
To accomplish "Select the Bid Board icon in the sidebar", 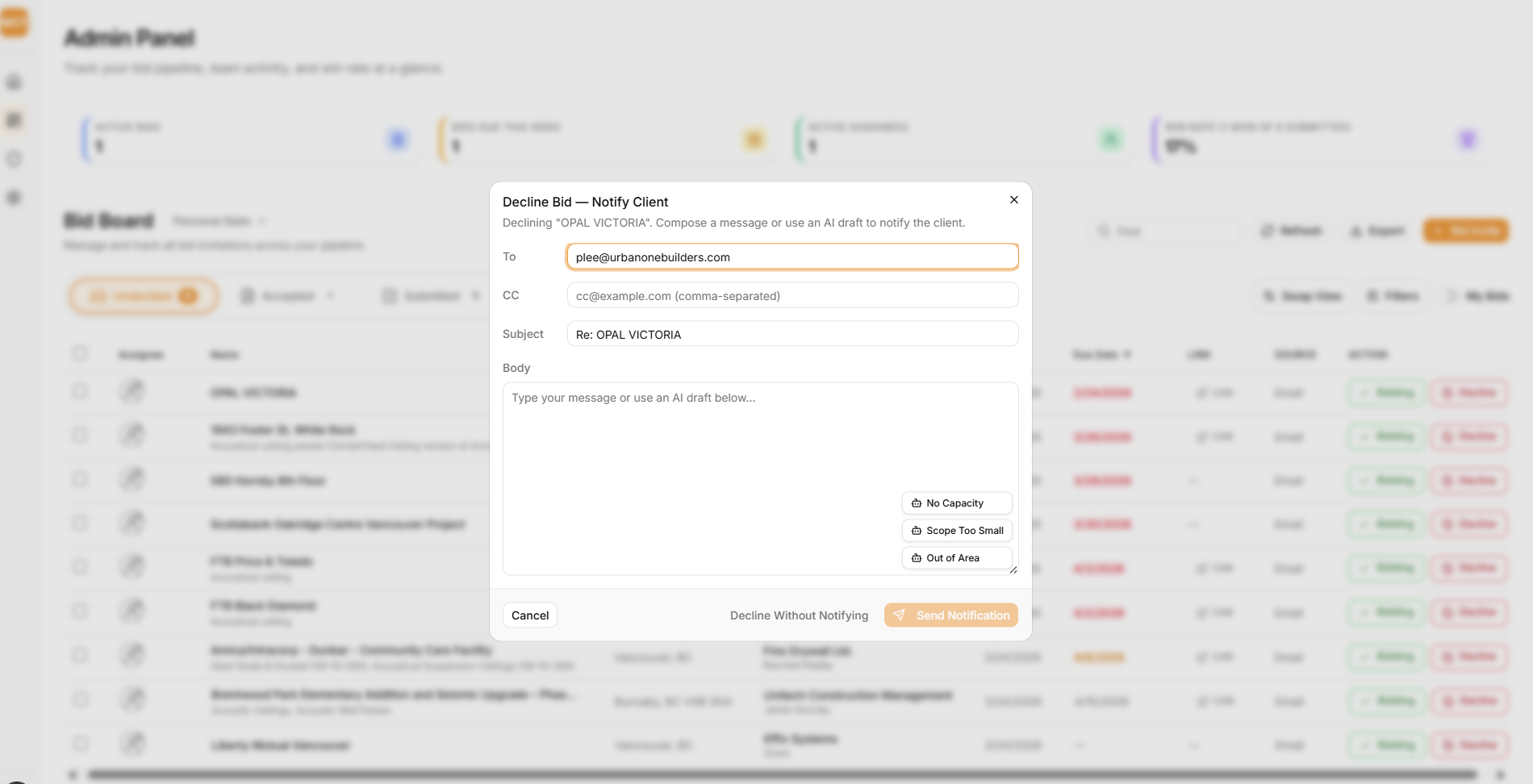I will (x=14, y=119).
